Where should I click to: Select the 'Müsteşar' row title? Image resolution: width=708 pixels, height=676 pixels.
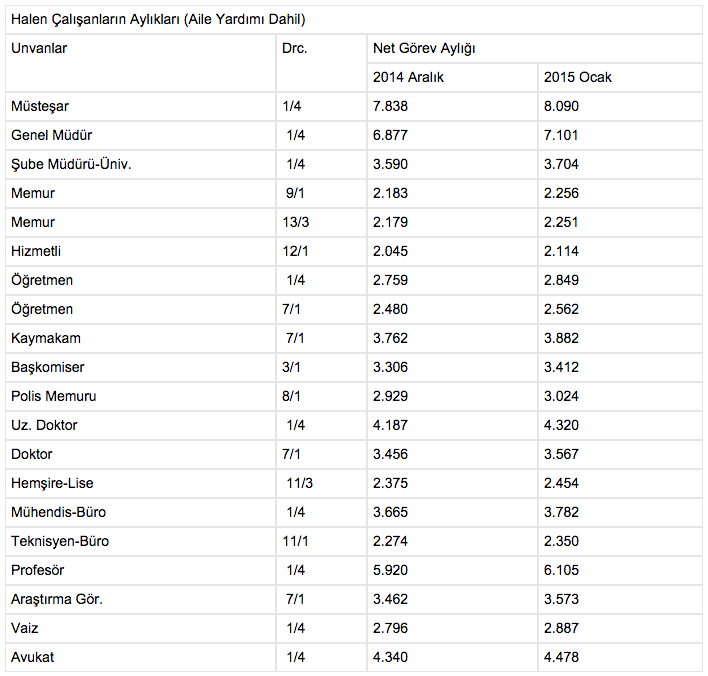point(40,106)
